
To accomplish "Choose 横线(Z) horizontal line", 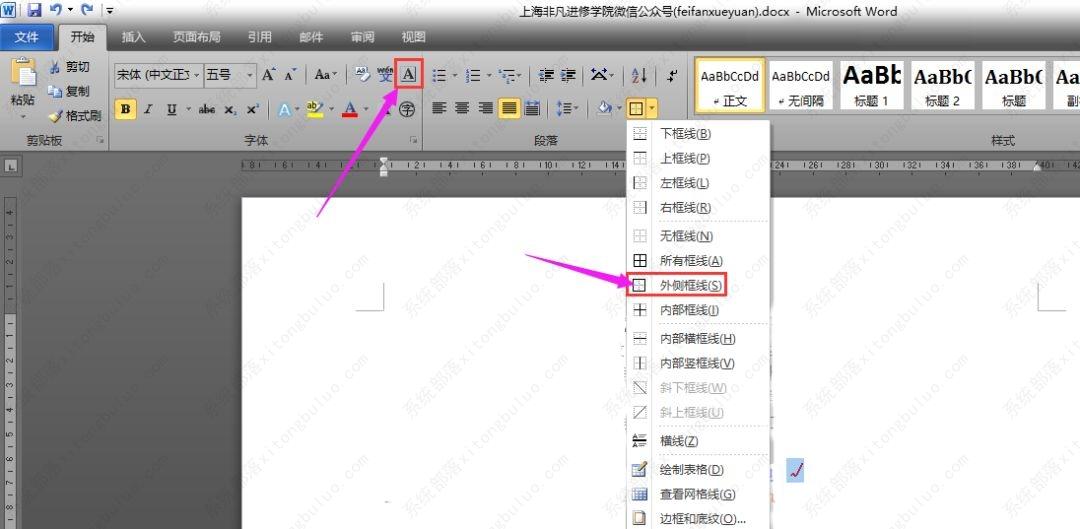I will (698, 441).
